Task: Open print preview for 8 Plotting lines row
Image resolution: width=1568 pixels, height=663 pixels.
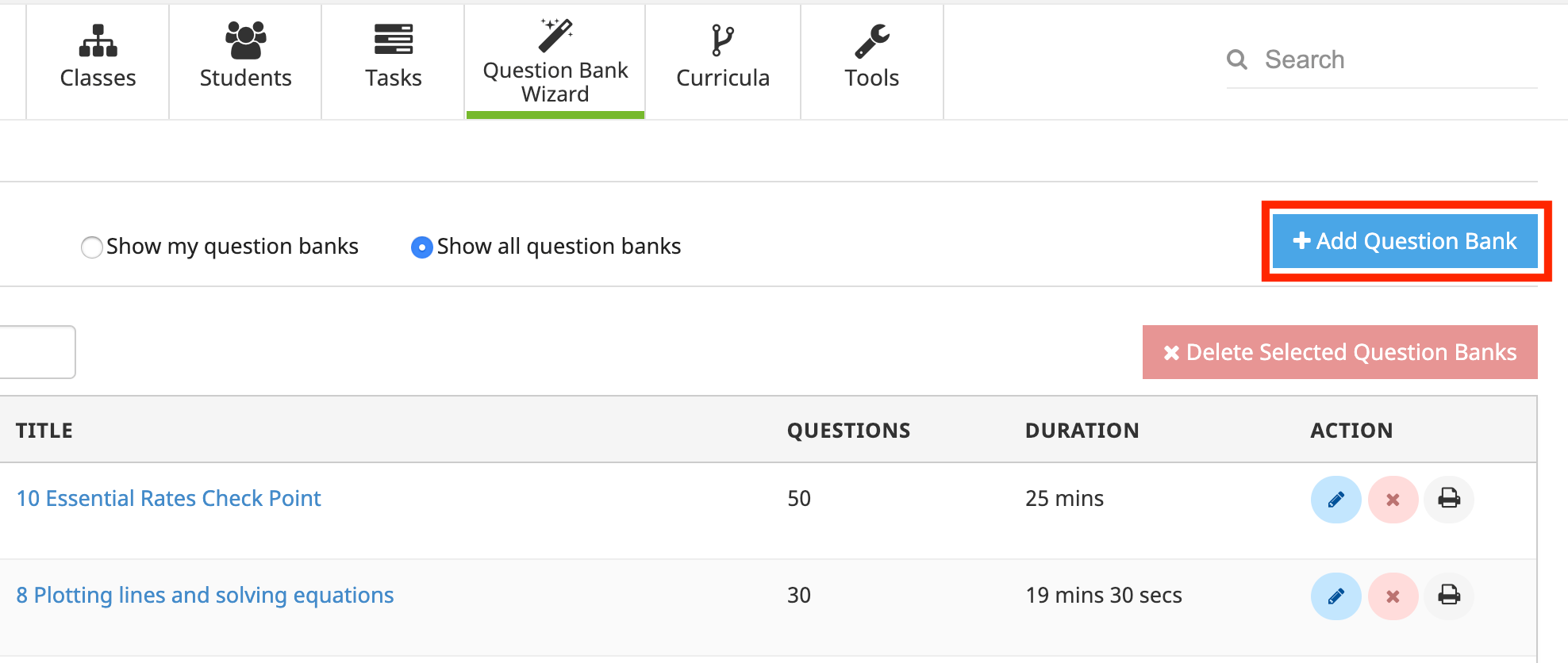Action: (1449, 596)
